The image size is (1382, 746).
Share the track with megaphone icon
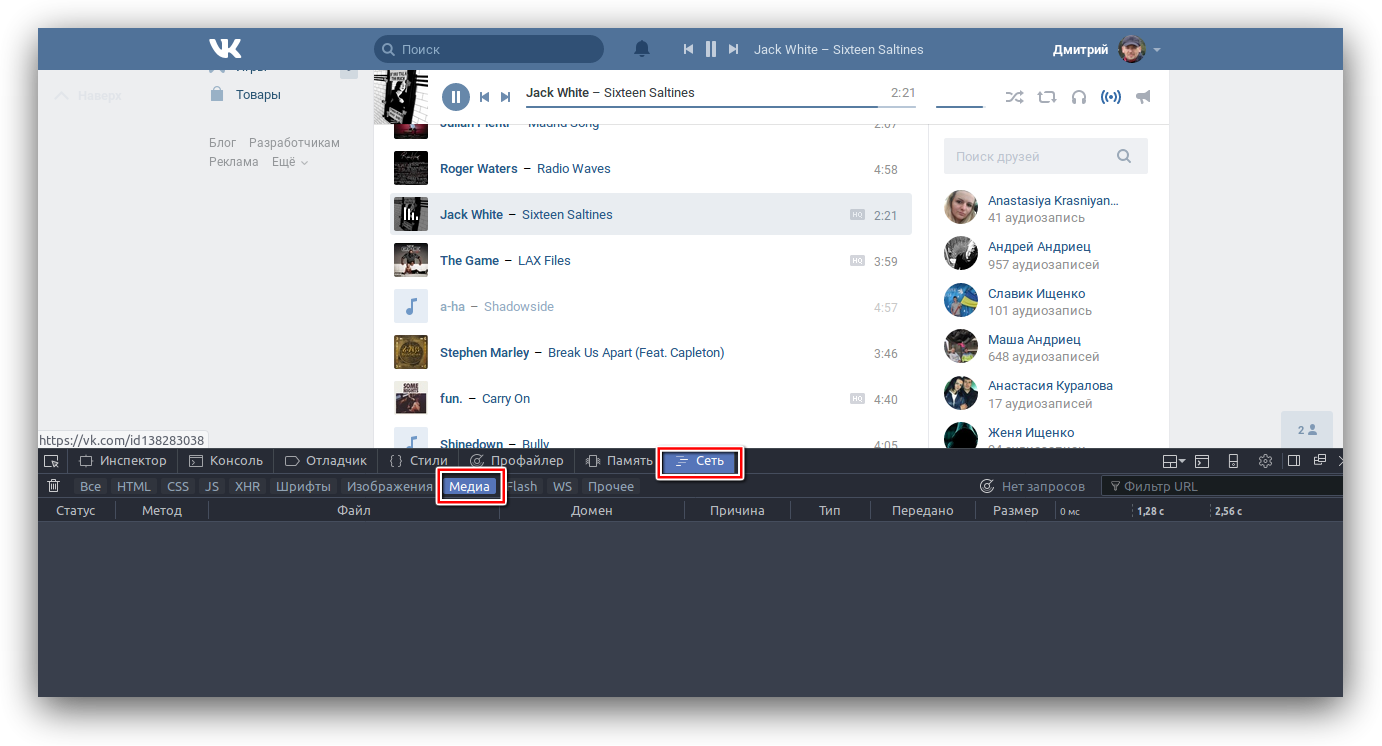click(1143, 97)
